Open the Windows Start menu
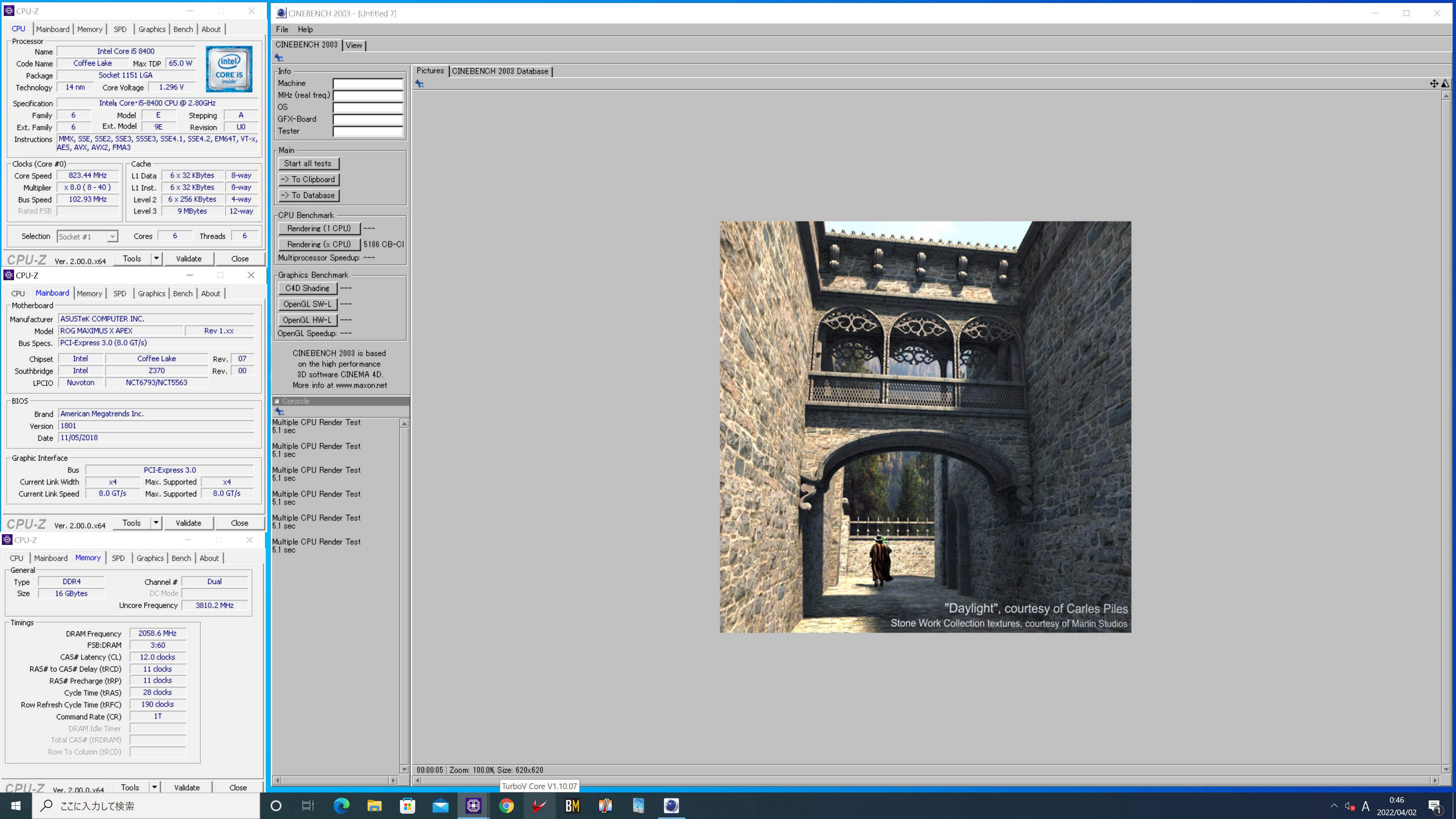Image resolution: width=1456 pixels, height=819 pixels. [x=16, y=805]
